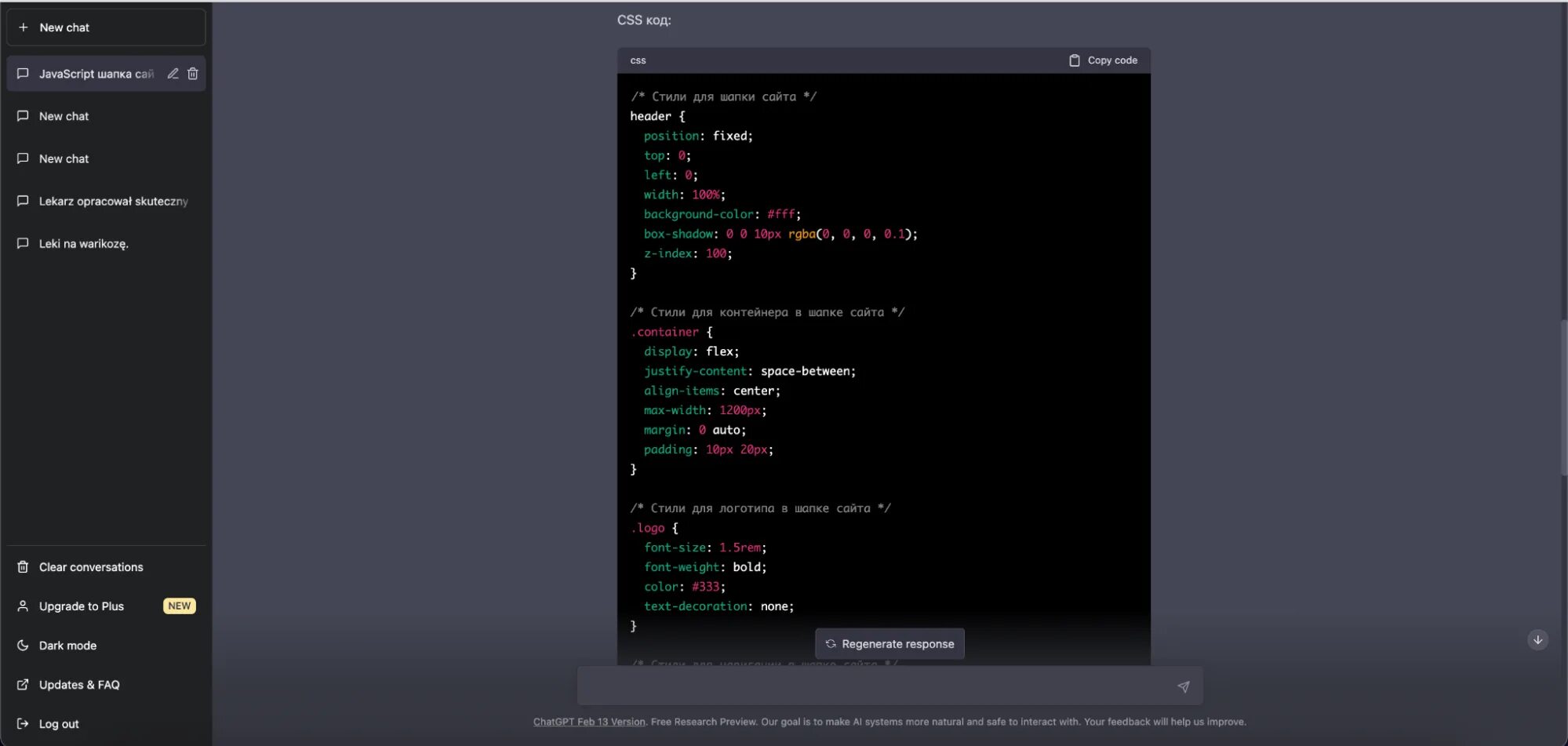The width and height of the screenshot is (1568, 746).
Task: Click the 'text-decoration: none;' line
Action: [719, 606]
